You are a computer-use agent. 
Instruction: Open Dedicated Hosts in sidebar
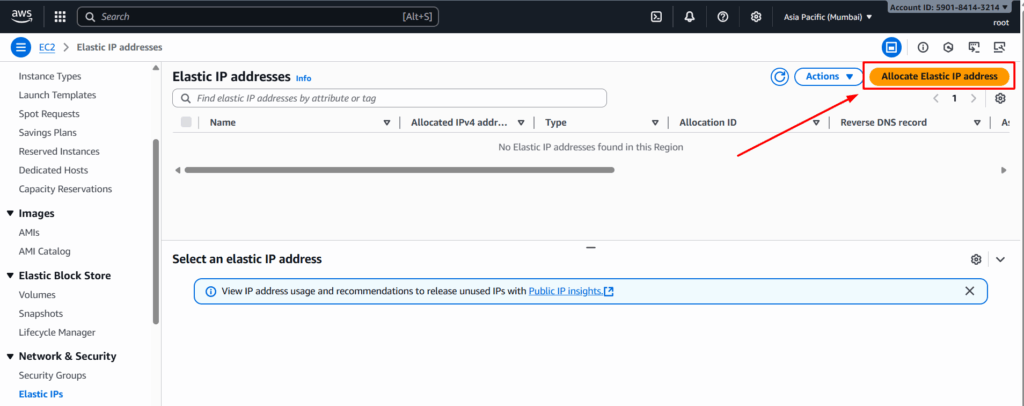53,170
